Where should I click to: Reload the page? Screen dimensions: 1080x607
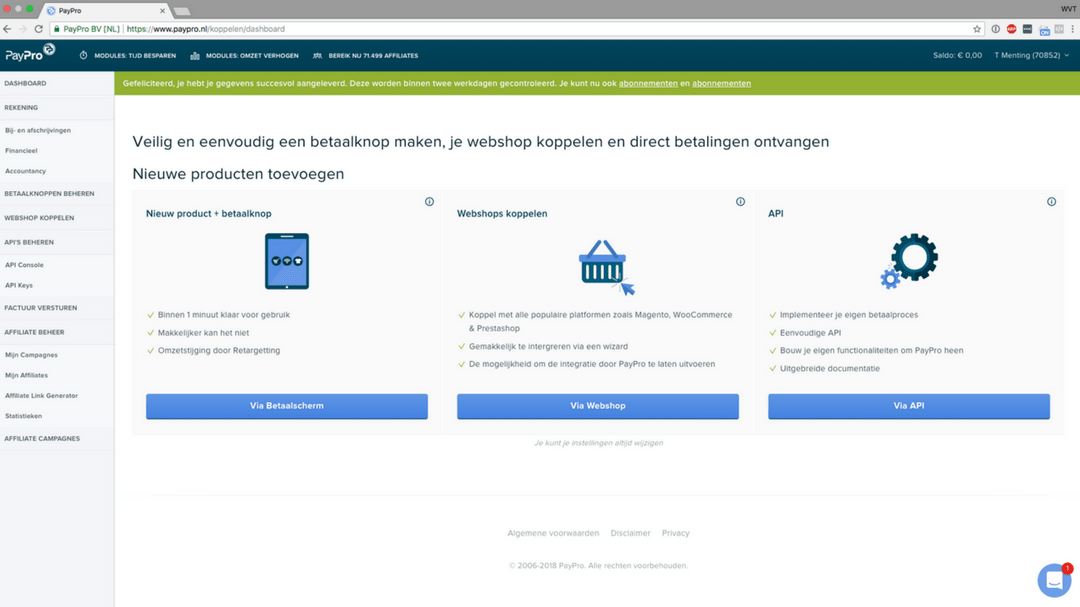coord(39,29)
